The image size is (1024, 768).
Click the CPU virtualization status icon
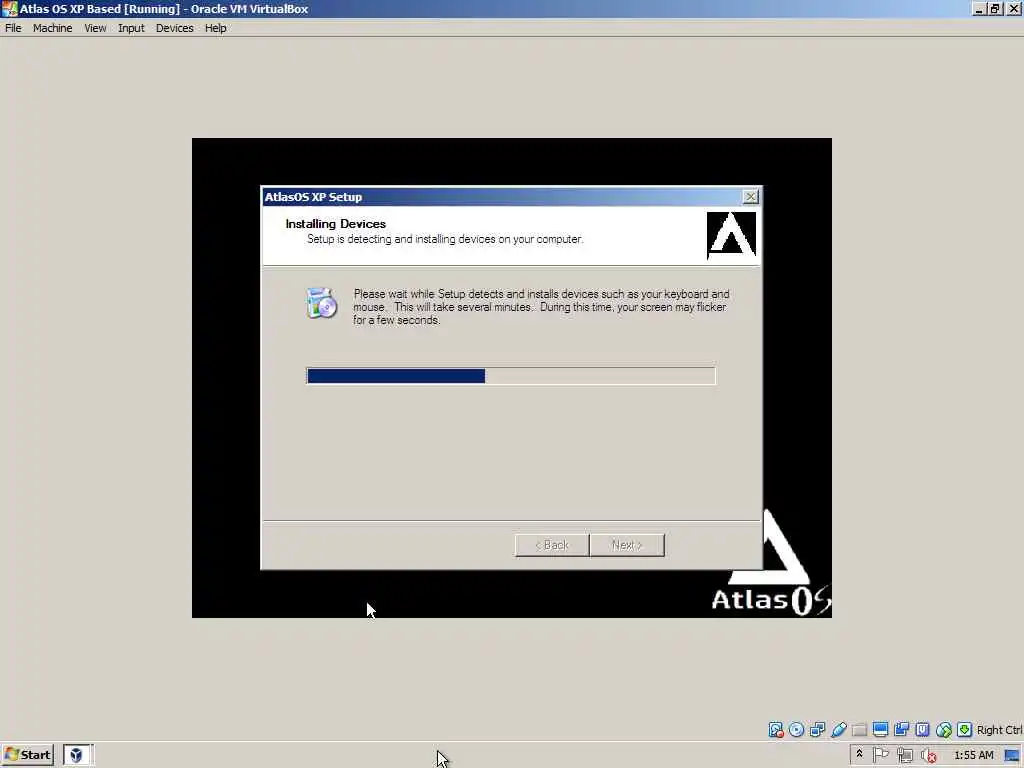(x=922, y=729)
